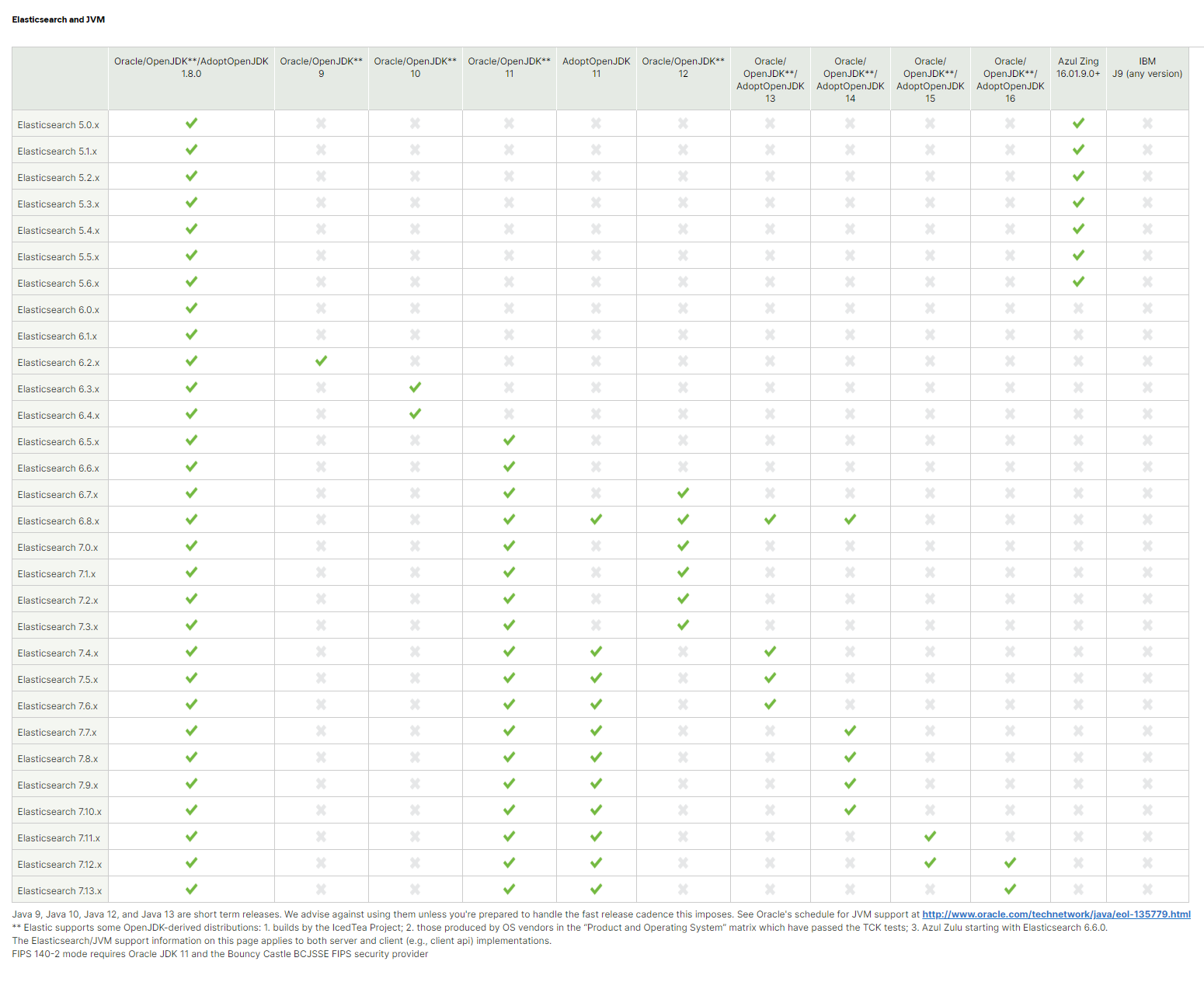Select the Elasticsearch 5.0.x row label
This screenshot has width=1204, height=989.
58,125
